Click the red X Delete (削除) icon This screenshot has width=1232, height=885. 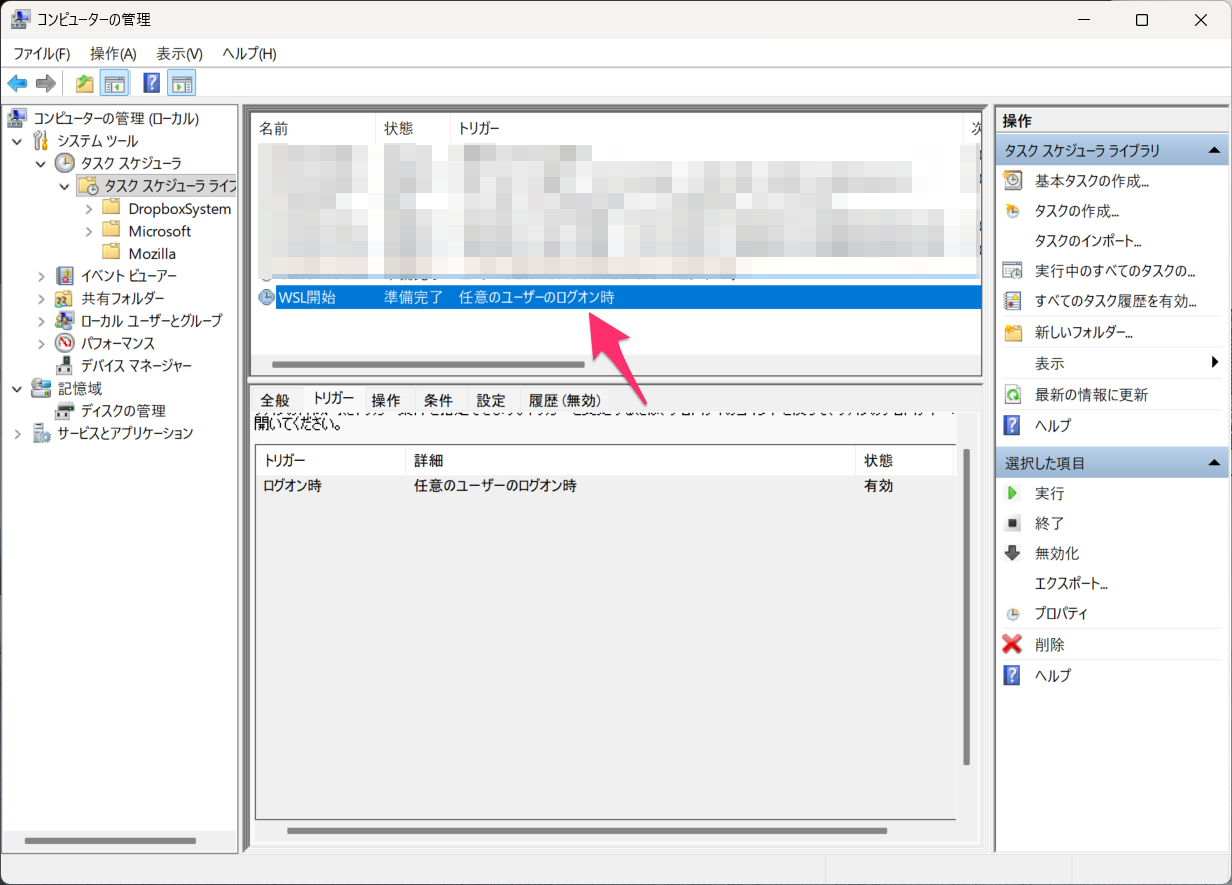[x=1012, y=645]
